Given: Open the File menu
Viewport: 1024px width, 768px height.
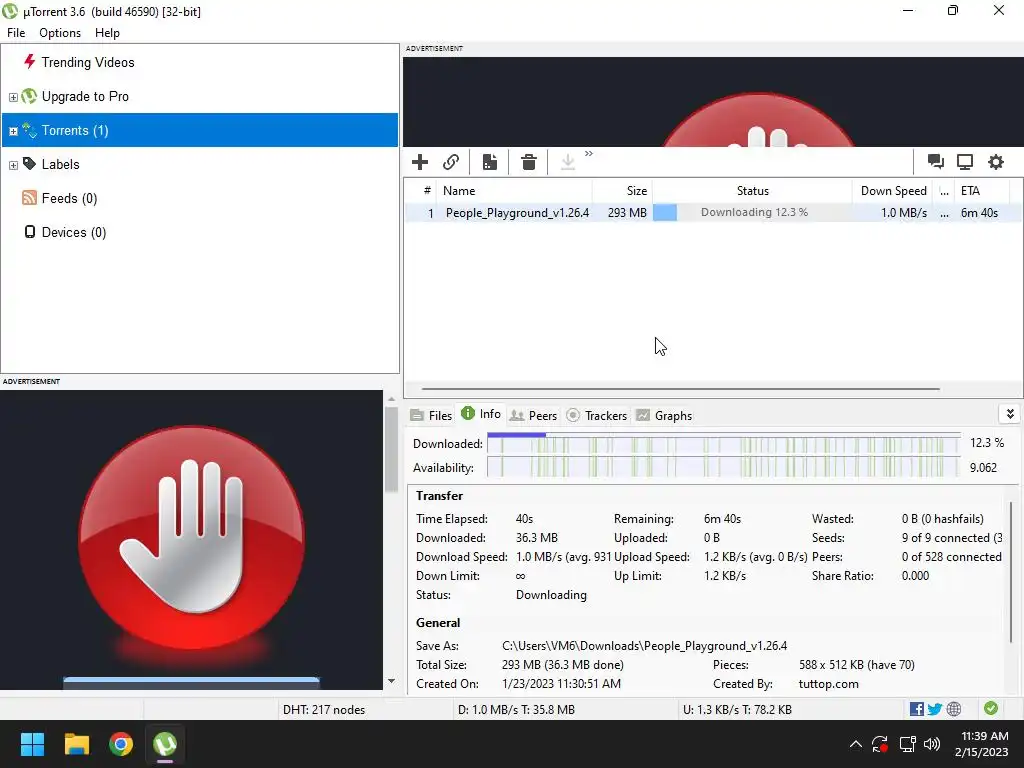Looking at the screenshot, I should [x=16, y=33].
